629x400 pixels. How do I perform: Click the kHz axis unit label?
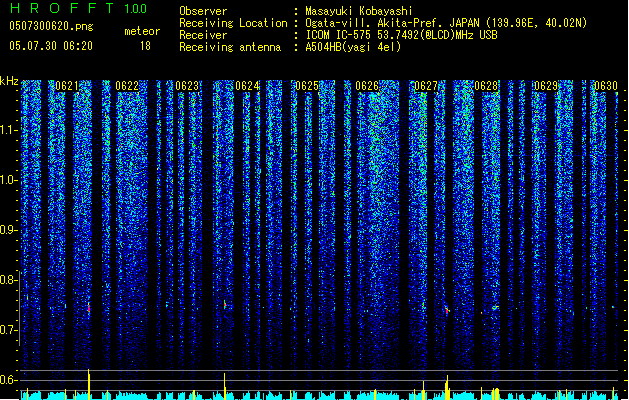point(9,81)
